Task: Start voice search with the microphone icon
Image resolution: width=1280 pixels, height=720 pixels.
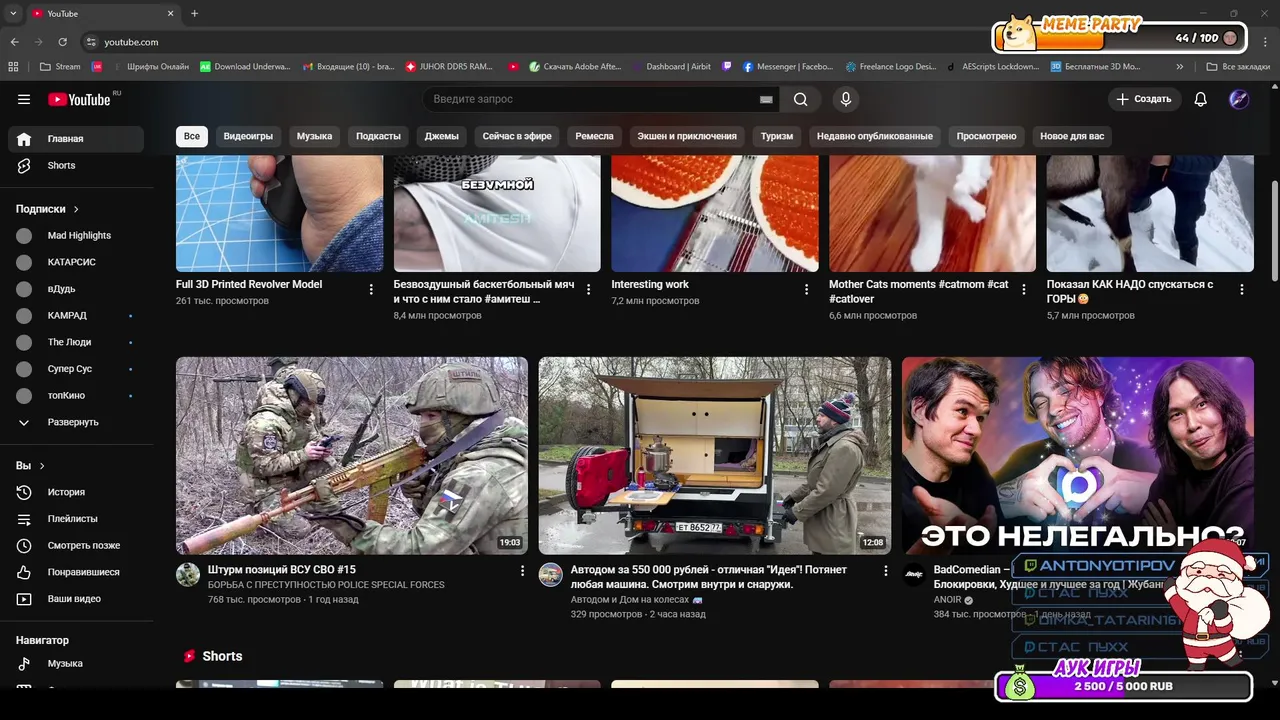Action: pyautogui.click(x=846, y=99)
